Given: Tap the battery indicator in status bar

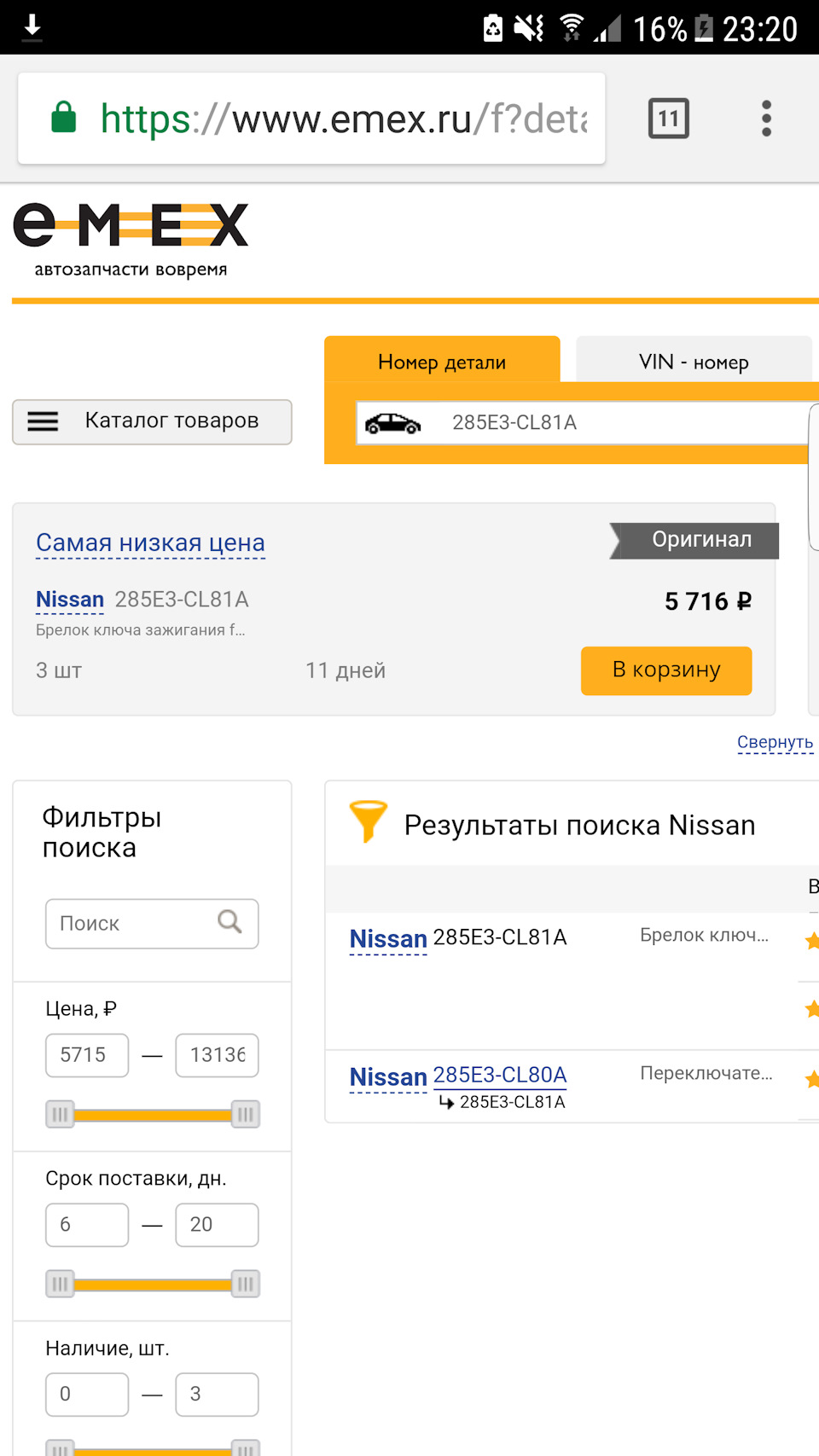Looking at the screenshot, I should click(704, 28).
